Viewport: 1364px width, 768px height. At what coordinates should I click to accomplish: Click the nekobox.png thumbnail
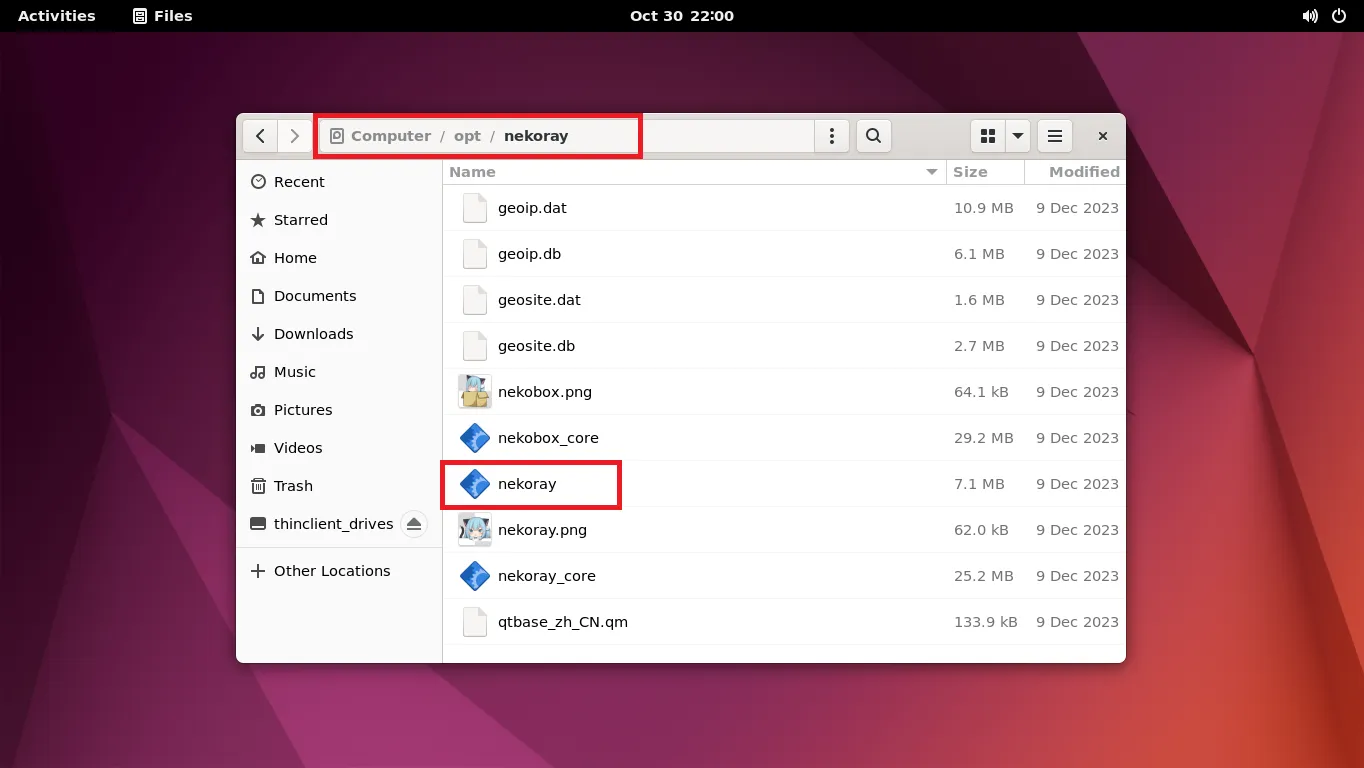tap(475, 392)
